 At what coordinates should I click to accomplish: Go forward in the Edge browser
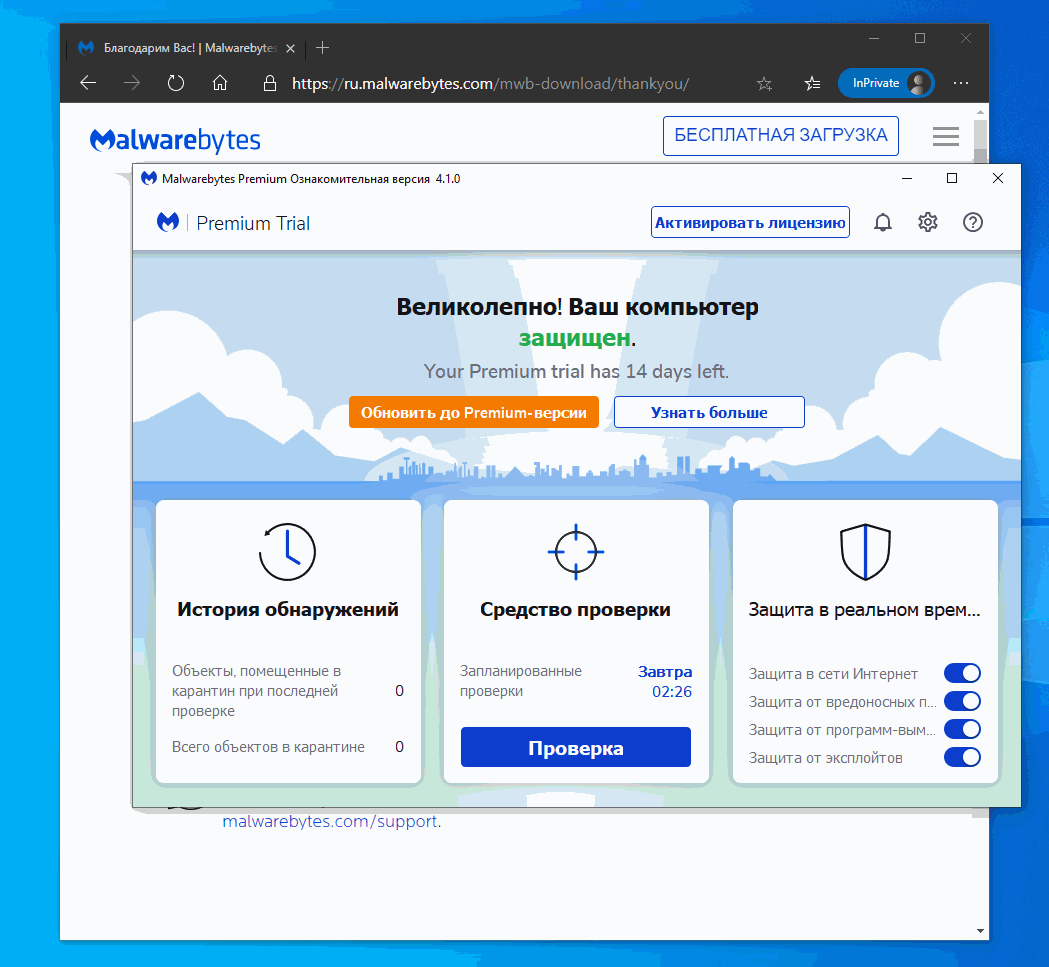coord(132,83)
